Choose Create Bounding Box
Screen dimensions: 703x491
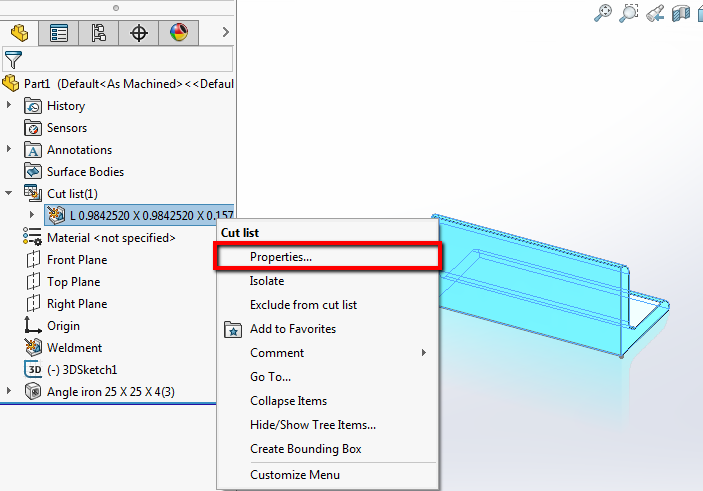328,448
